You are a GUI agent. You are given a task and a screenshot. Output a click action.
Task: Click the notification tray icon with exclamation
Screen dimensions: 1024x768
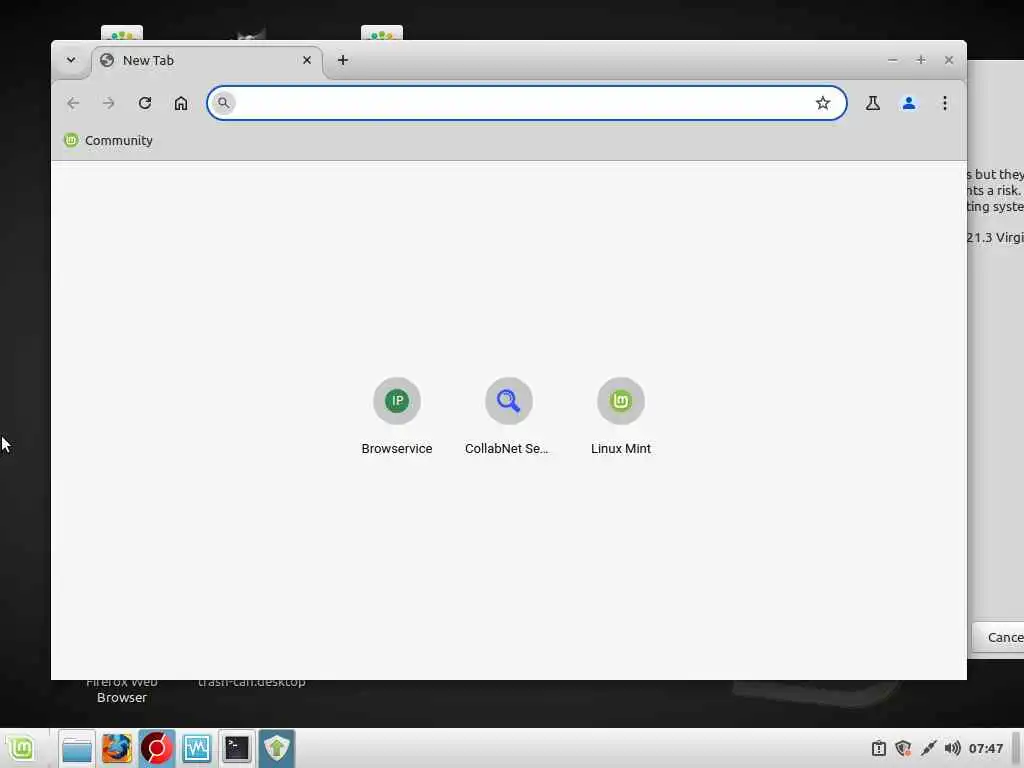879,748
